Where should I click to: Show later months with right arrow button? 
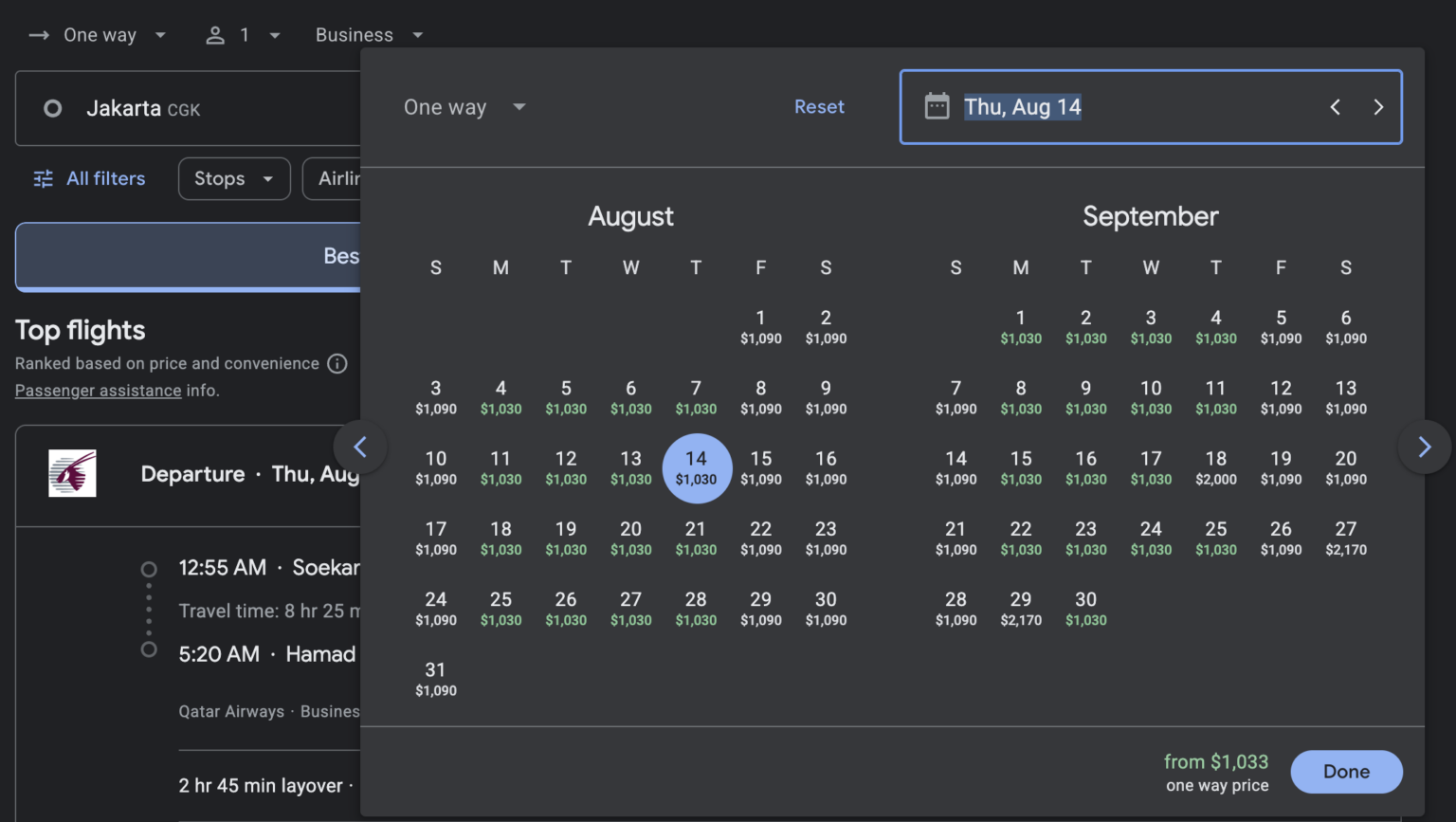[x=1424, y=447]
